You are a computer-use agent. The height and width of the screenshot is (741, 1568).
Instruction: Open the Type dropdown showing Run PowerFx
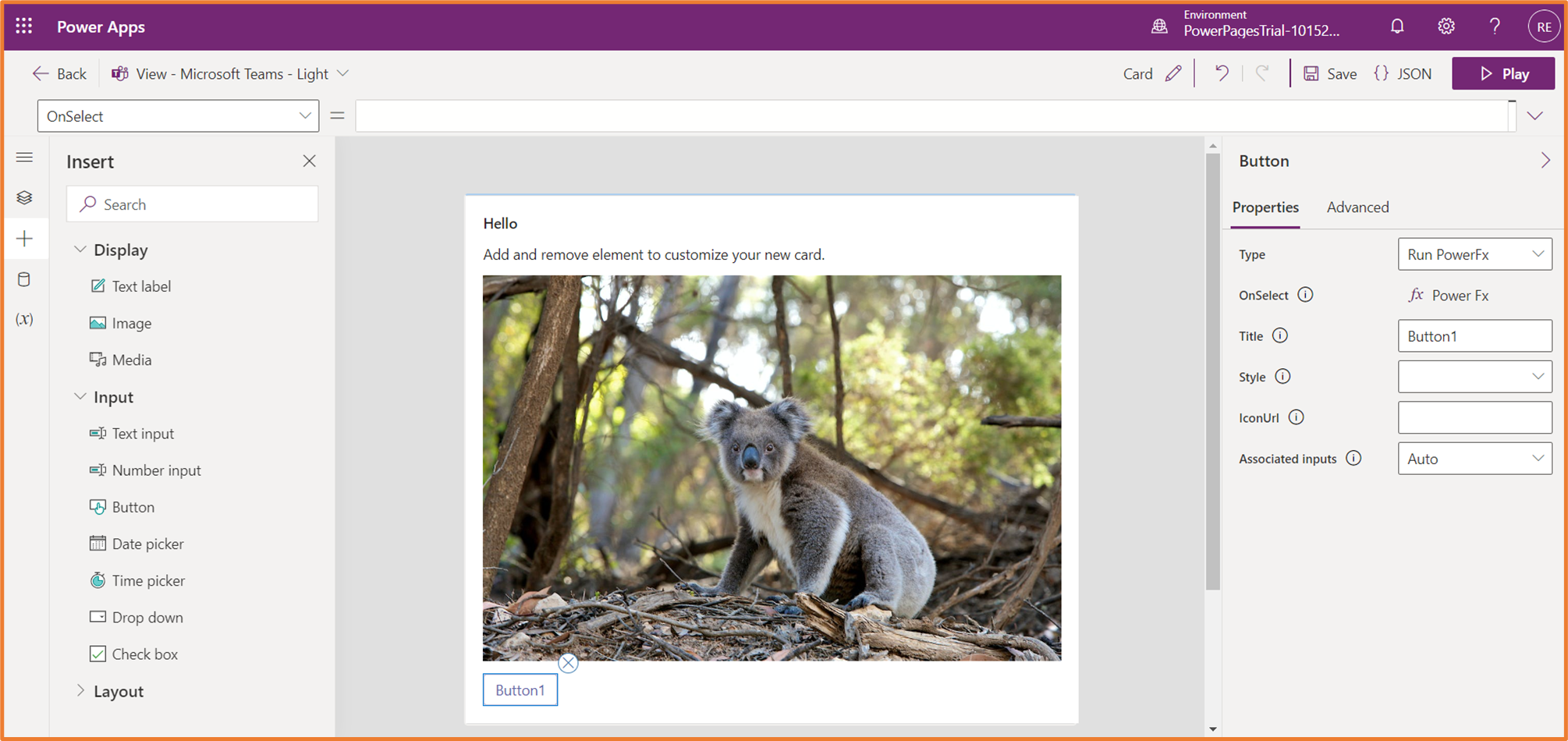point(1474,254)
